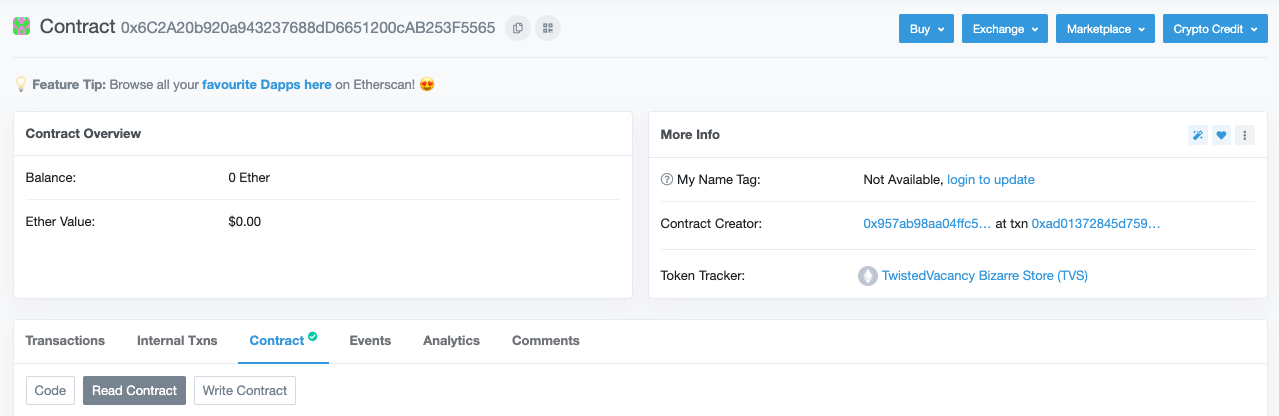Go to the Analytics tab
The height and width of the screenshot is (416, 1279).
[451, 341]
